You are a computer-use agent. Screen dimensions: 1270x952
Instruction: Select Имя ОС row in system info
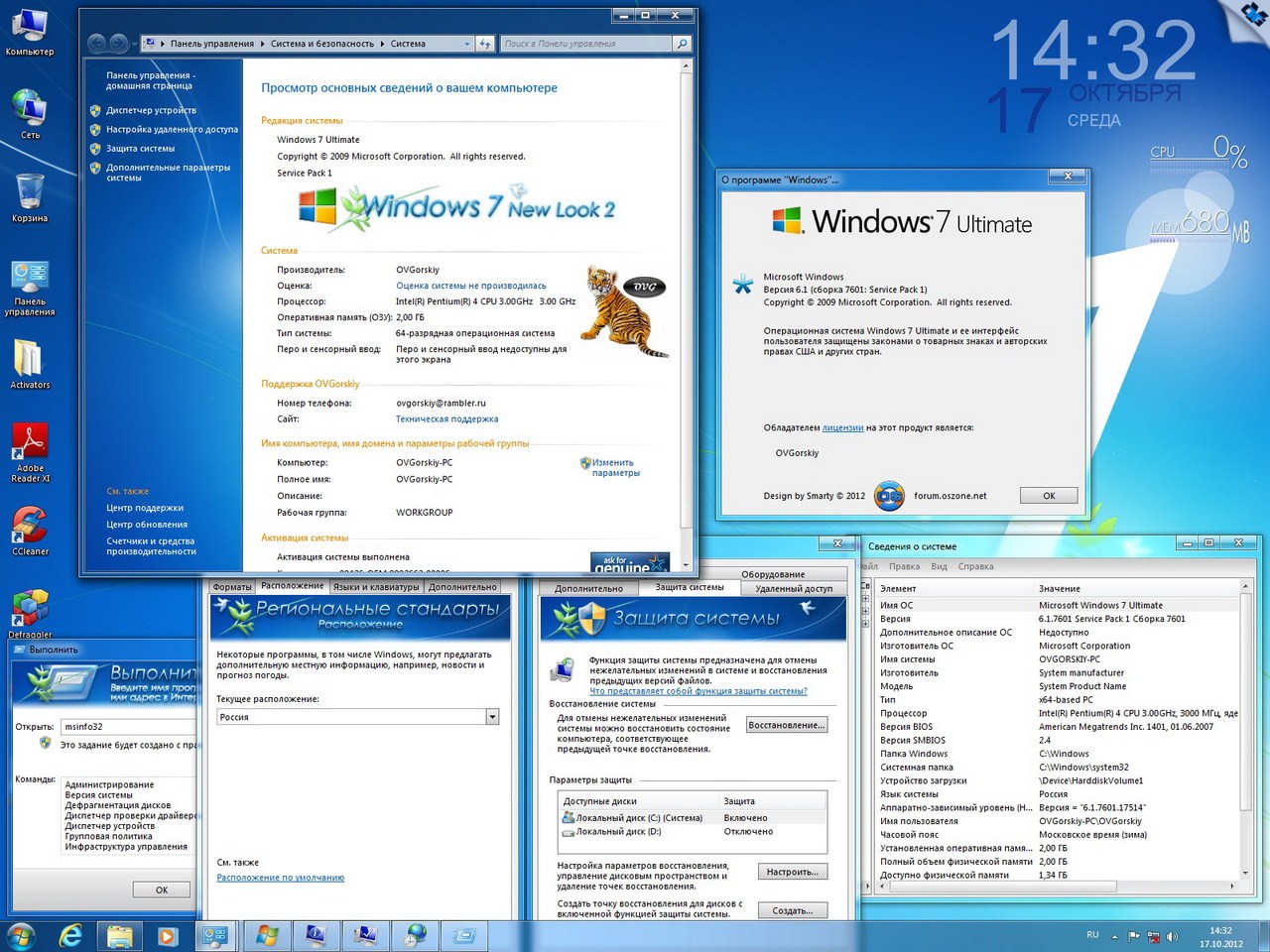point(1057,605)
